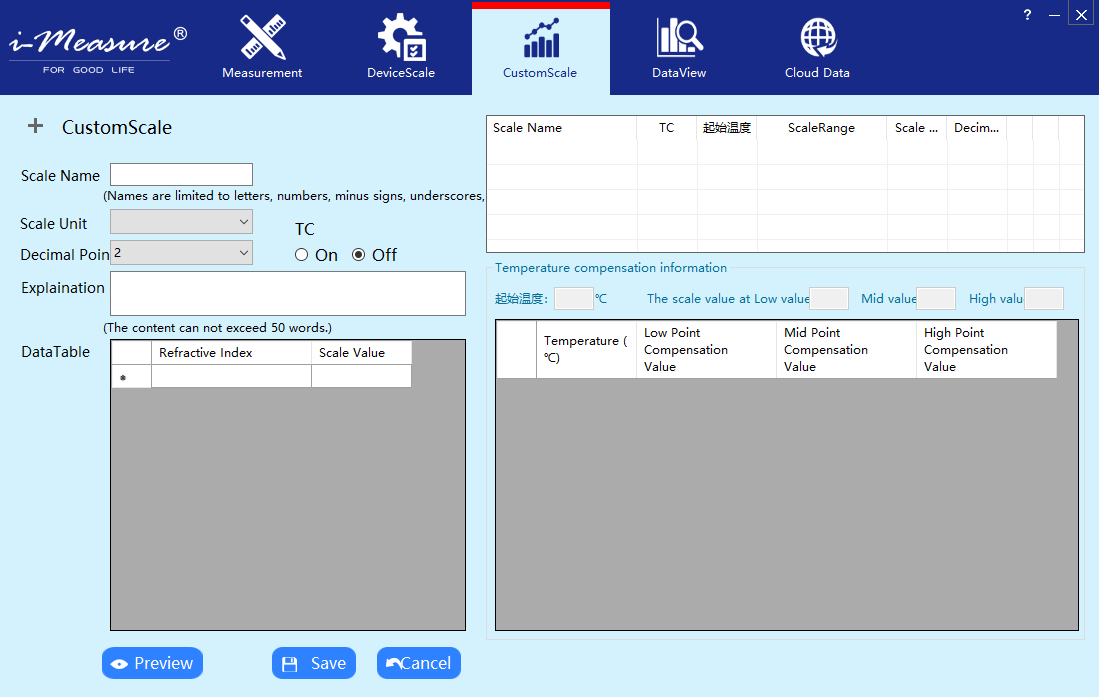Click the ScaleRange column header
The image size is (1099, 697).
[x=821, y=128]
